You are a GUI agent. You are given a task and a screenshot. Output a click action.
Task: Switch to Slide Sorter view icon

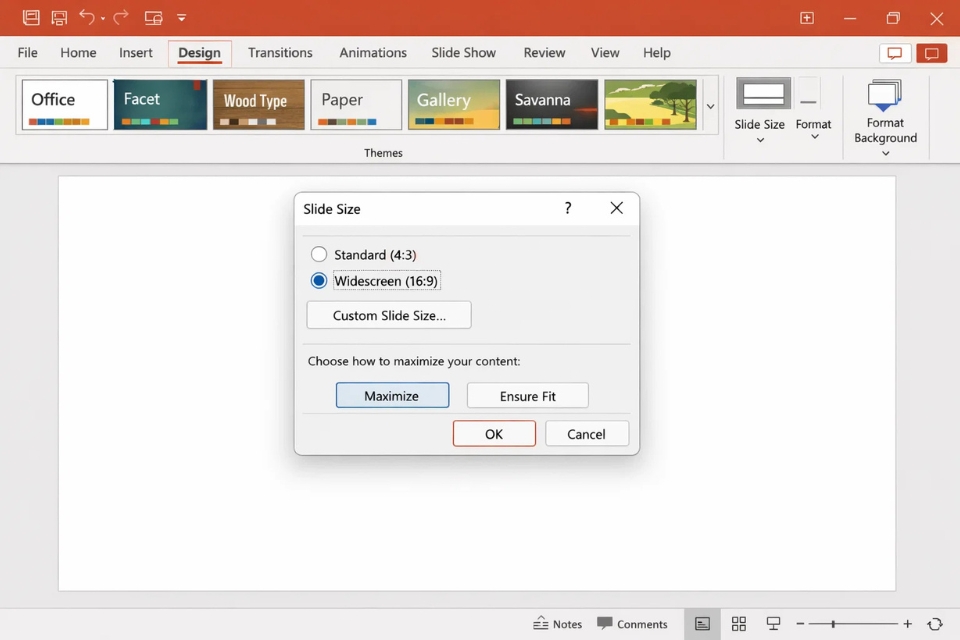pos(739,624)
